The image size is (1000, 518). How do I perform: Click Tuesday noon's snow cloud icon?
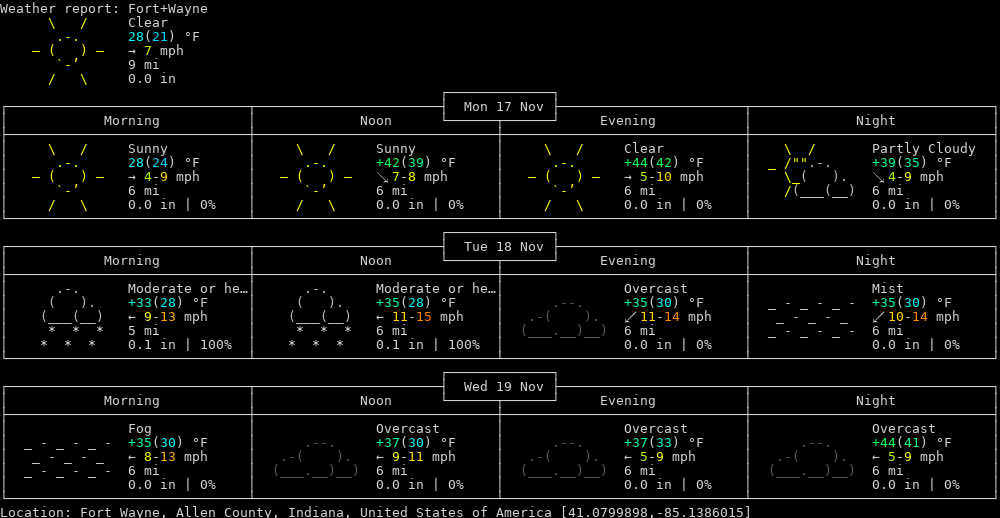click(x=316, y=317)
